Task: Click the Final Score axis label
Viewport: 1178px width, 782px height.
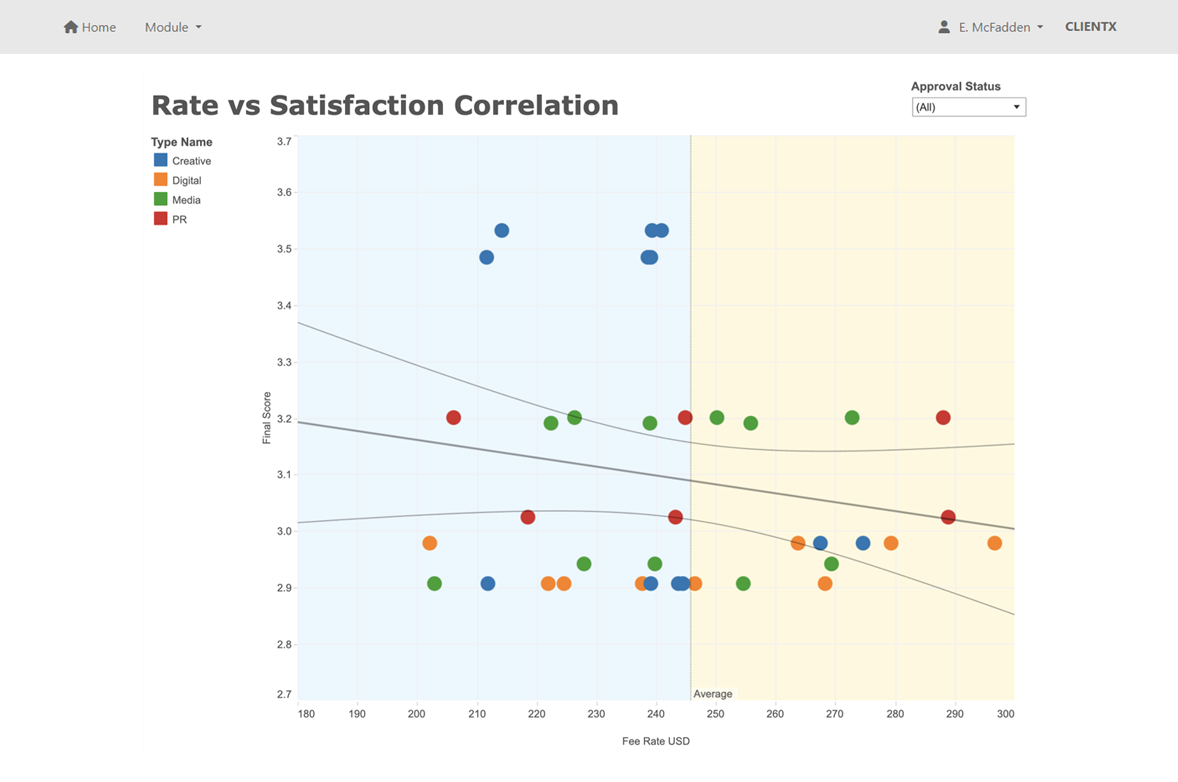Action: coord(267,417)
